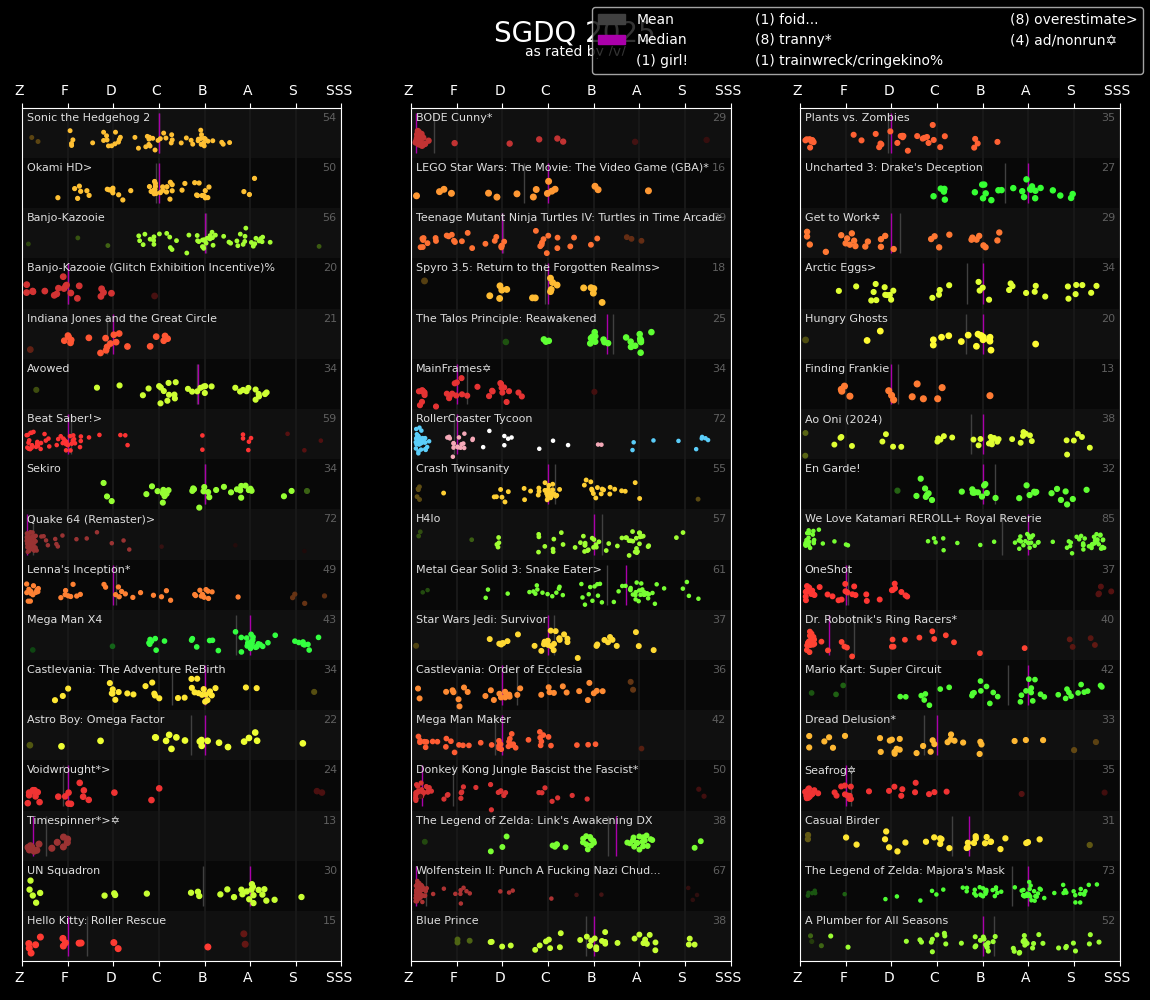Click the 'Ao Oni (2024)' row title
1150x1000 pixels.
[843, 419]
